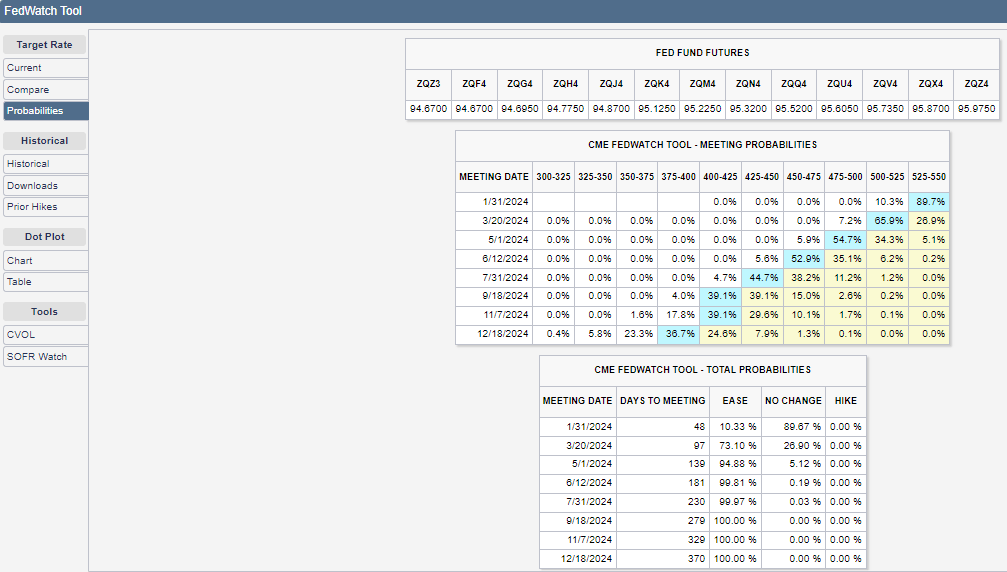The image size is (1007, 572).
Task: Click the Target Rate section header
Action: 44,44
